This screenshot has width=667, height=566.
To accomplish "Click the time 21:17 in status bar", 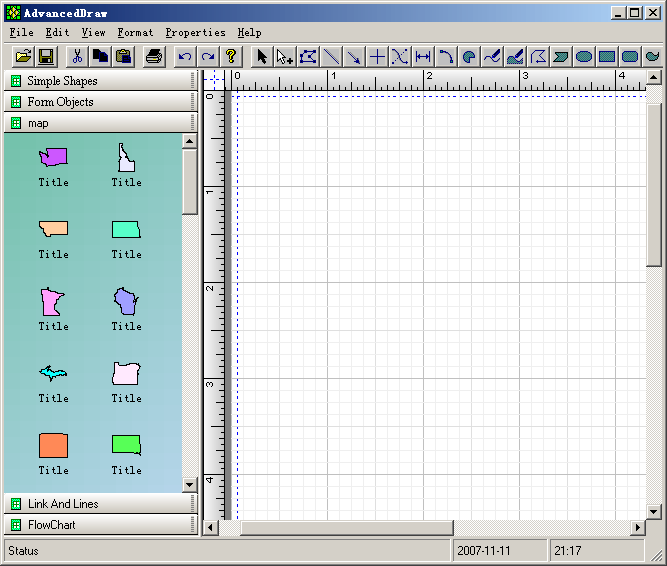I will [x=567, y=551].
